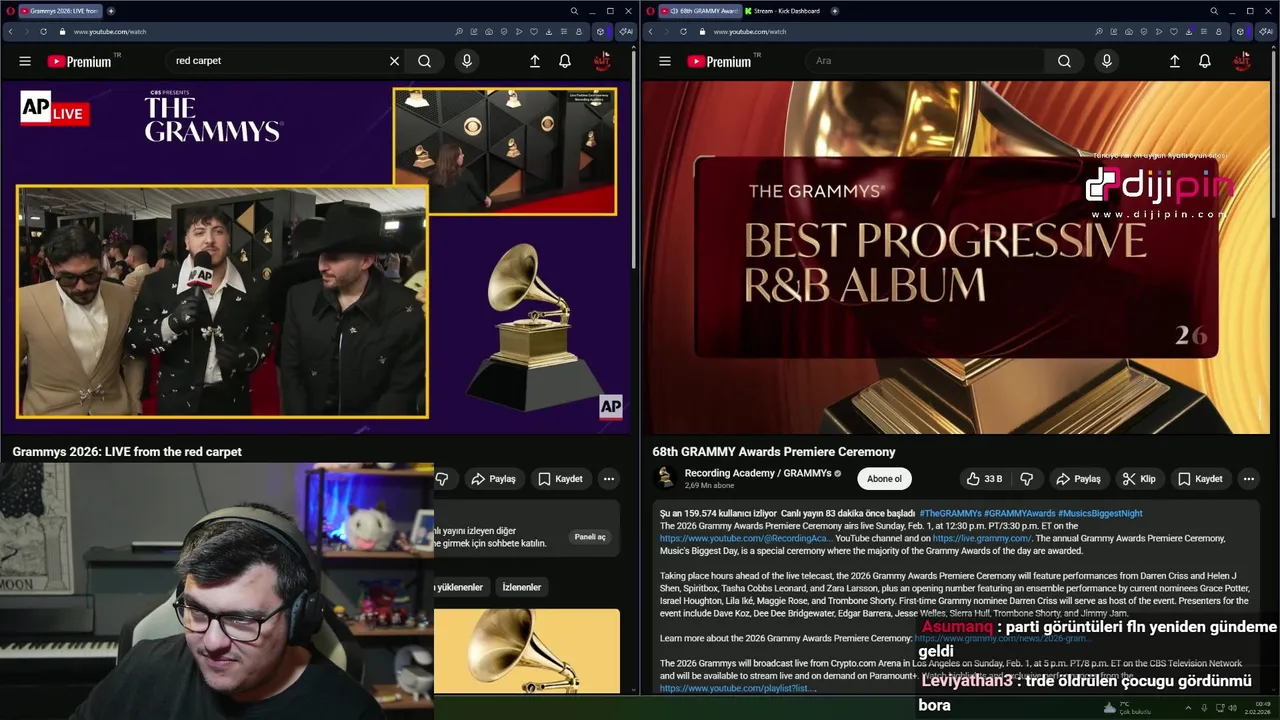Switch to '68th GRAMMY Awards' browser tab
1280x720 pixels.
coord(700,11)
